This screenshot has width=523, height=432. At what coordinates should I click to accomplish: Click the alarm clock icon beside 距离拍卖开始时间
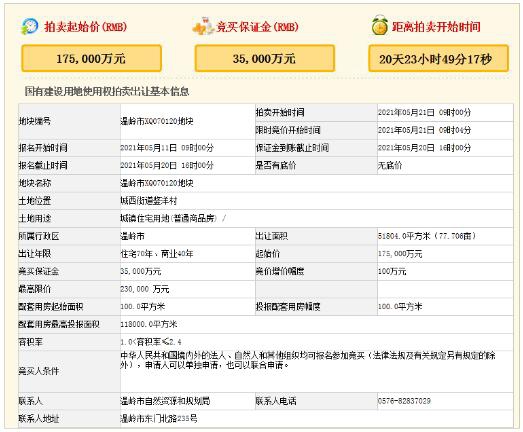click(380, 25)
